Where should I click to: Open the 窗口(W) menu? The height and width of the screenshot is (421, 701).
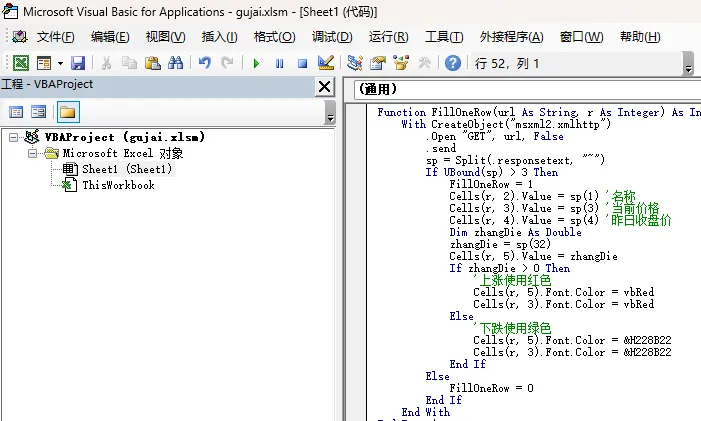click(581, 37)
